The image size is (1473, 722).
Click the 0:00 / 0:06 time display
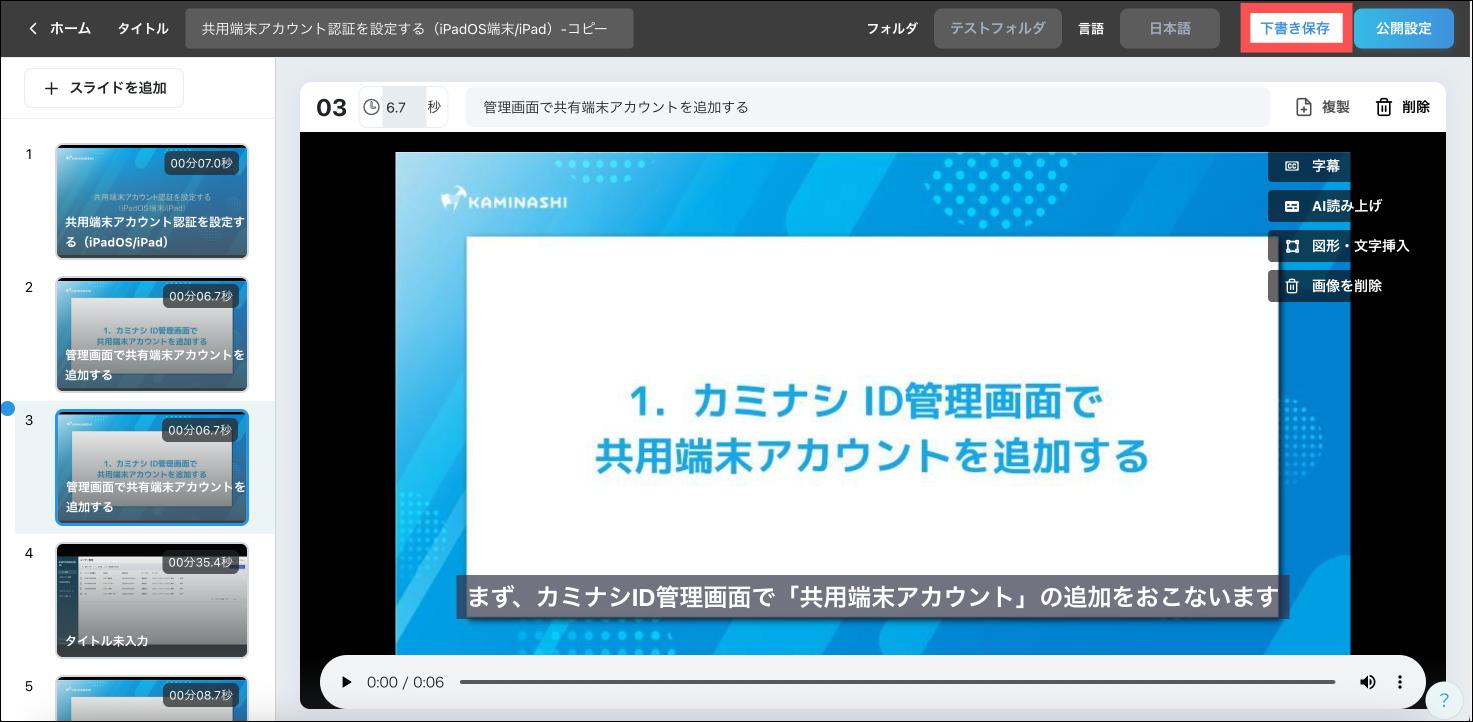pos(405,682)
